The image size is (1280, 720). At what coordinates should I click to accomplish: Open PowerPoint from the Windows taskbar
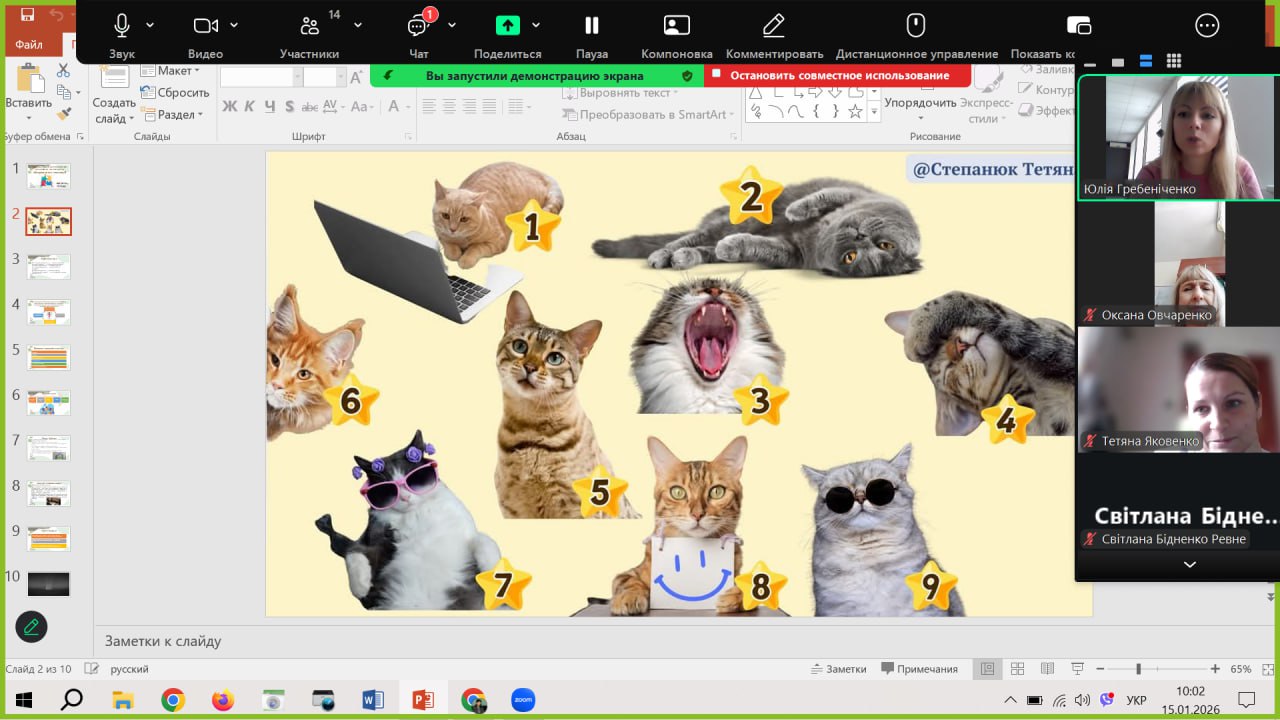coord(423,700)
